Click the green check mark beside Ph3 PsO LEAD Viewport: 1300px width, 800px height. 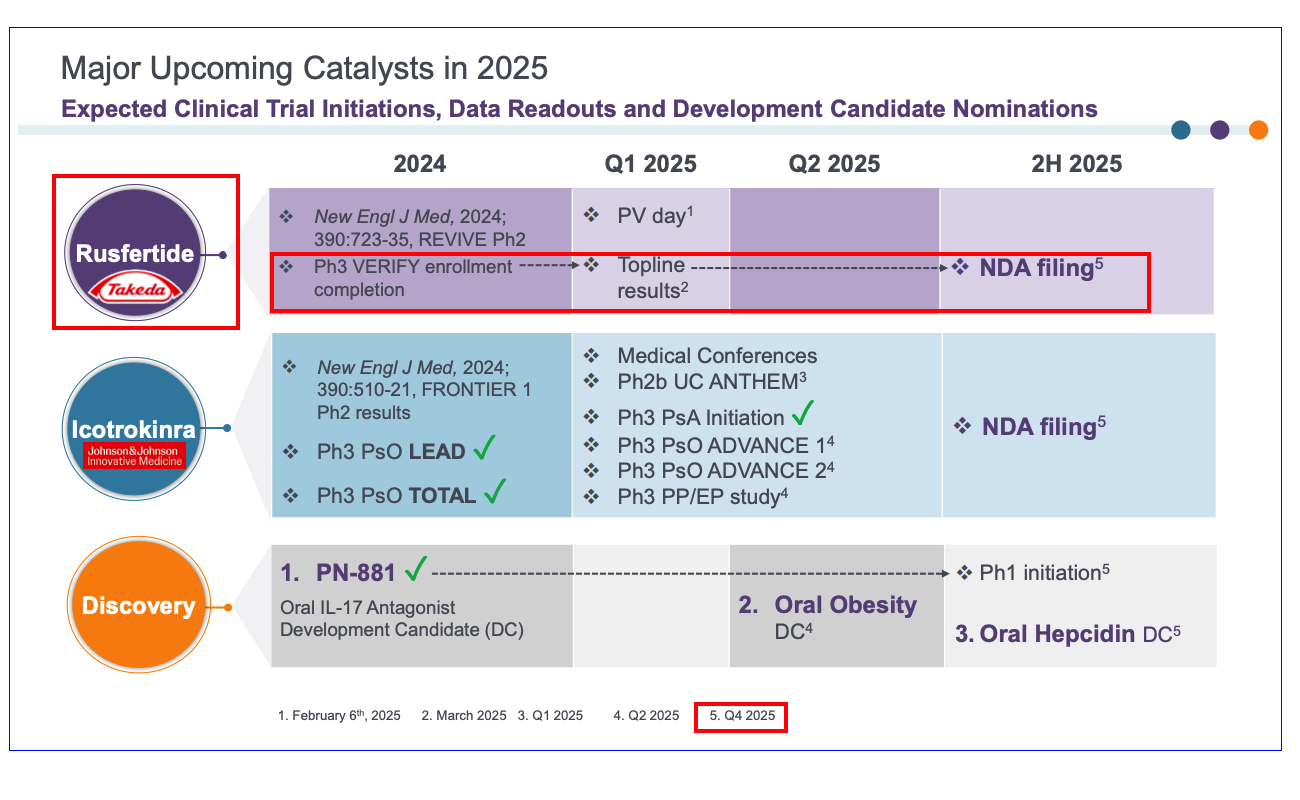(x=486, y=449)
